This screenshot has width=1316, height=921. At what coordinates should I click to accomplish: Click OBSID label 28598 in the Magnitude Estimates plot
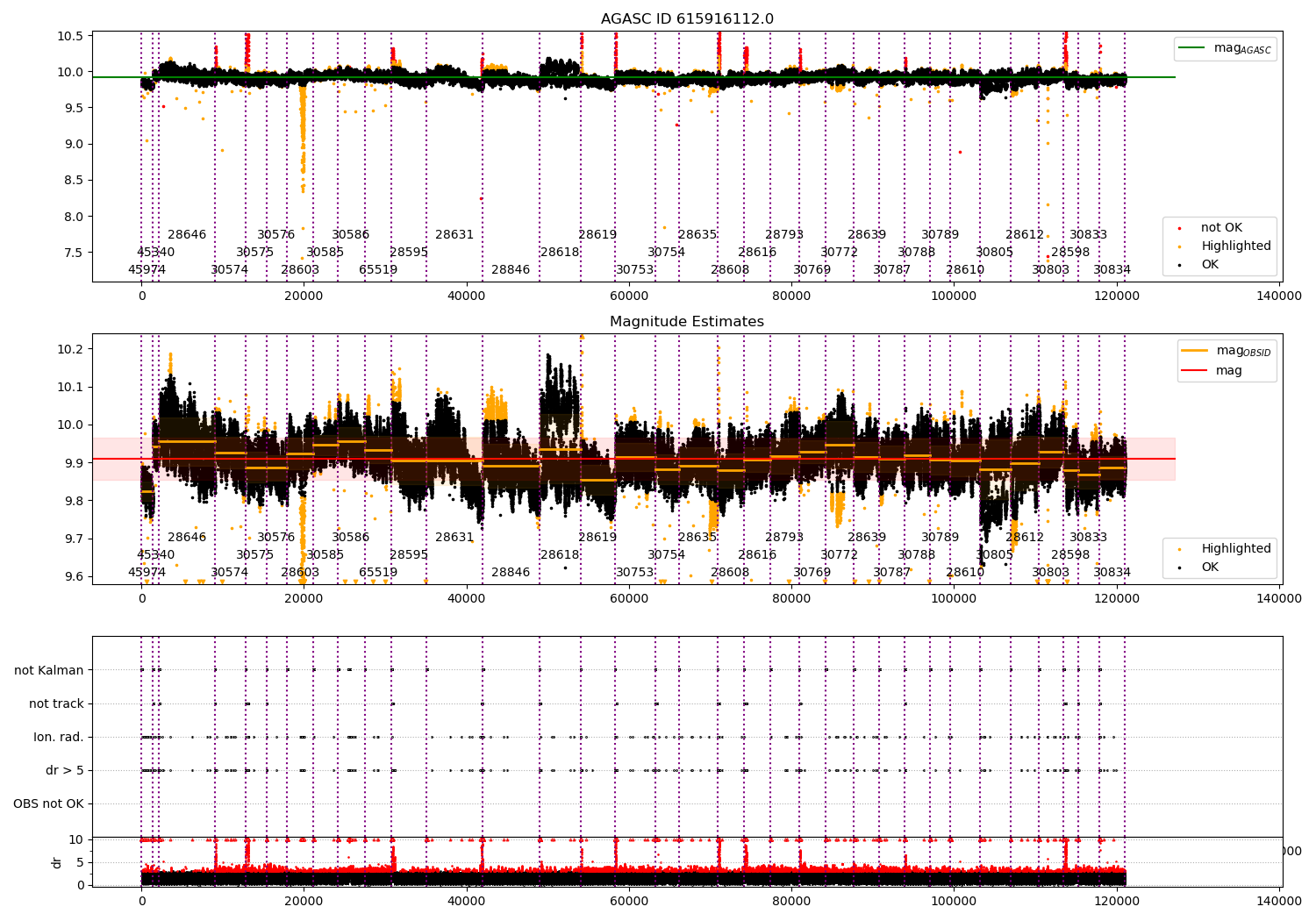[1070, 554]
